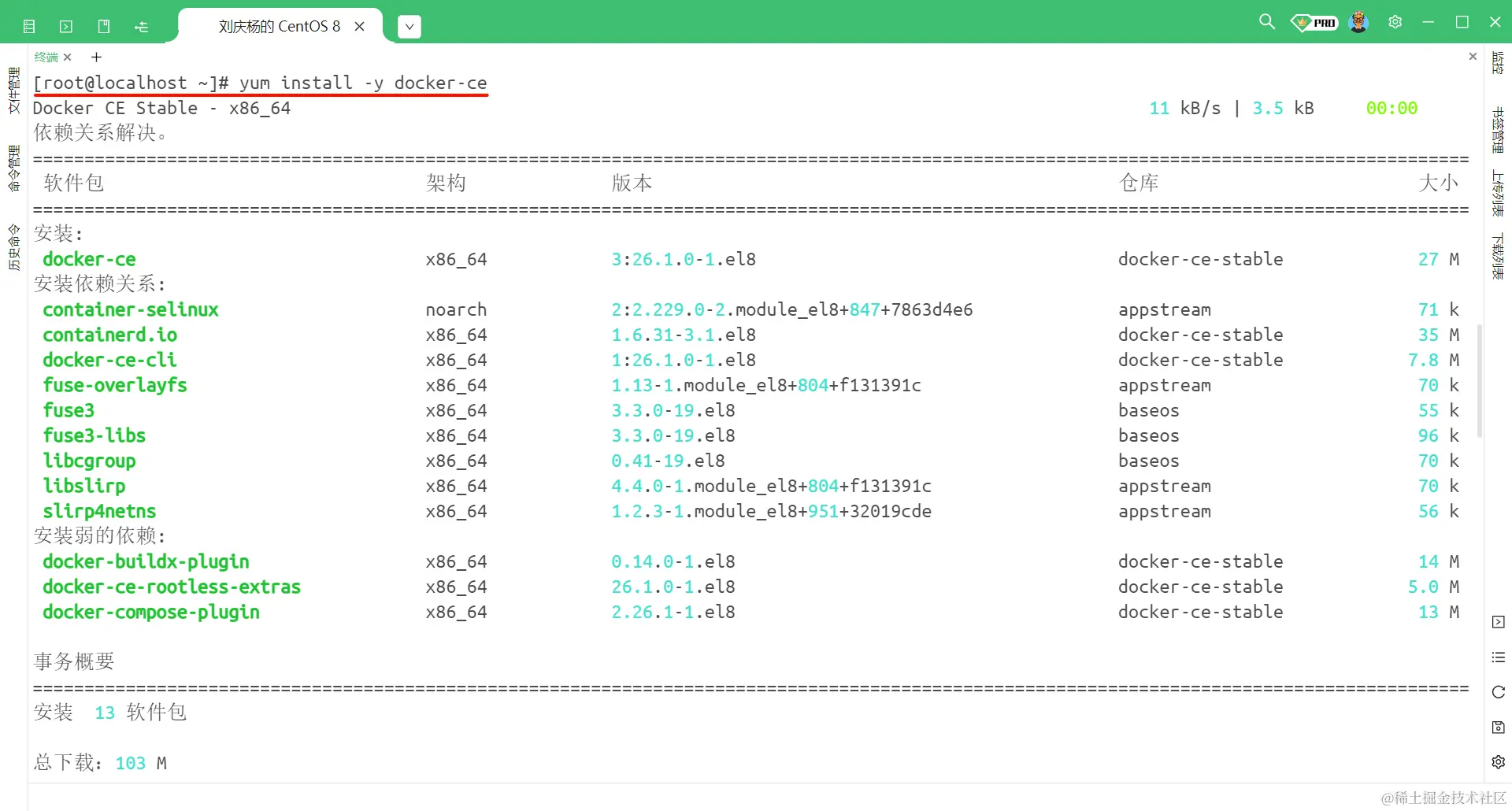This screenshot has height=811, width=1512.
Task: Open the 上传列表 panel on the right
Action: point(1498,194)
